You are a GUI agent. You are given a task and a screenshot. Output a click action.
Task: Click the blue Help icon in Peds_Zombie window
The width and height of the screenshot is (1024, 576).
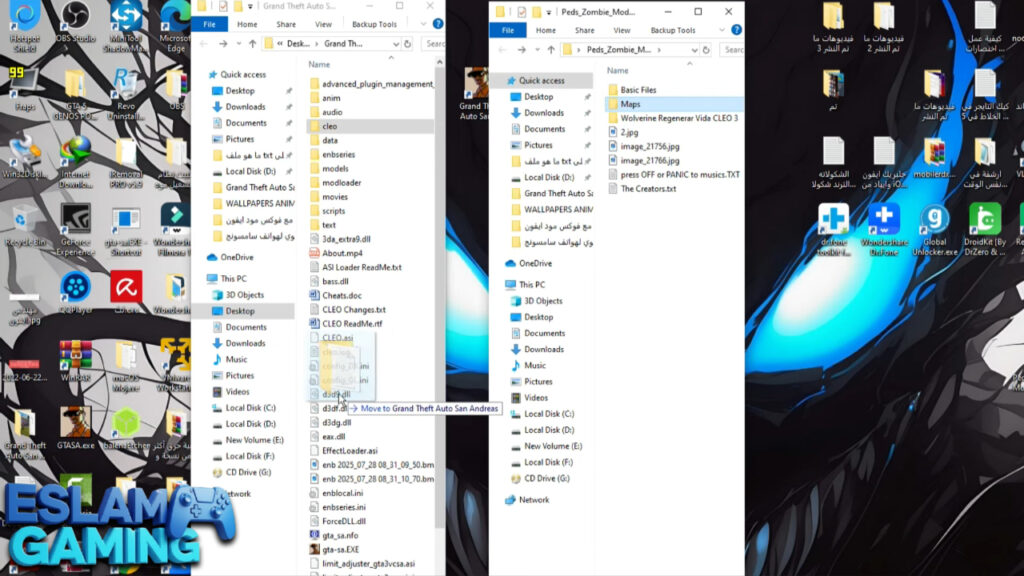736,30
